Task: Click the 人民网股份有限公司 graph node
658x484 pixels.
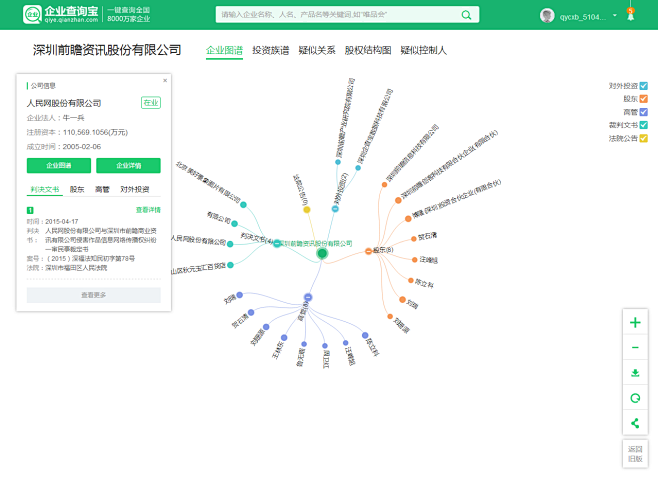Action: (230, 244)
